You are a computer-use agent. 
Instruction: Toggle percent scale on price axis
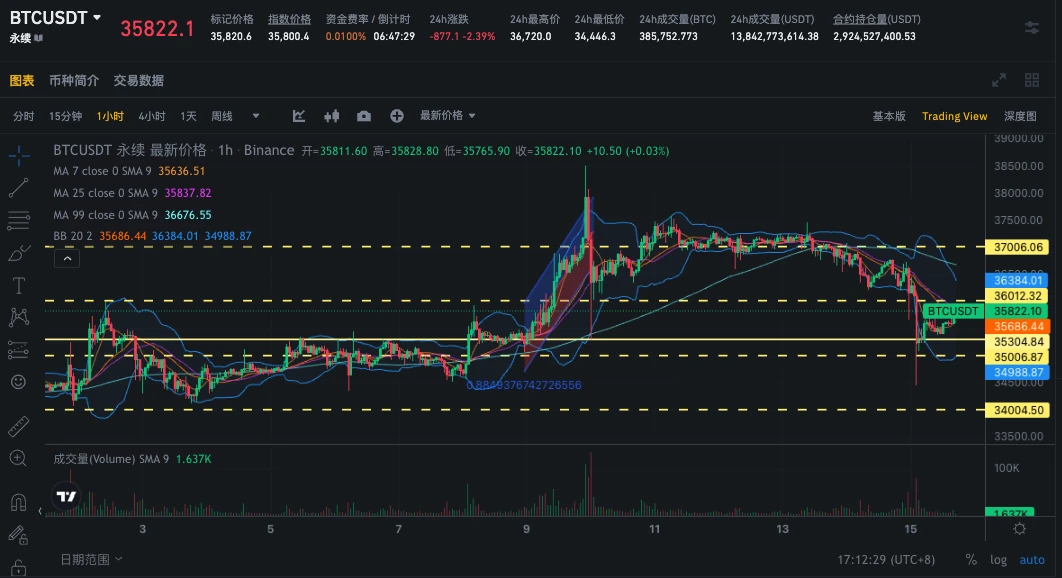tap(971, 560)
